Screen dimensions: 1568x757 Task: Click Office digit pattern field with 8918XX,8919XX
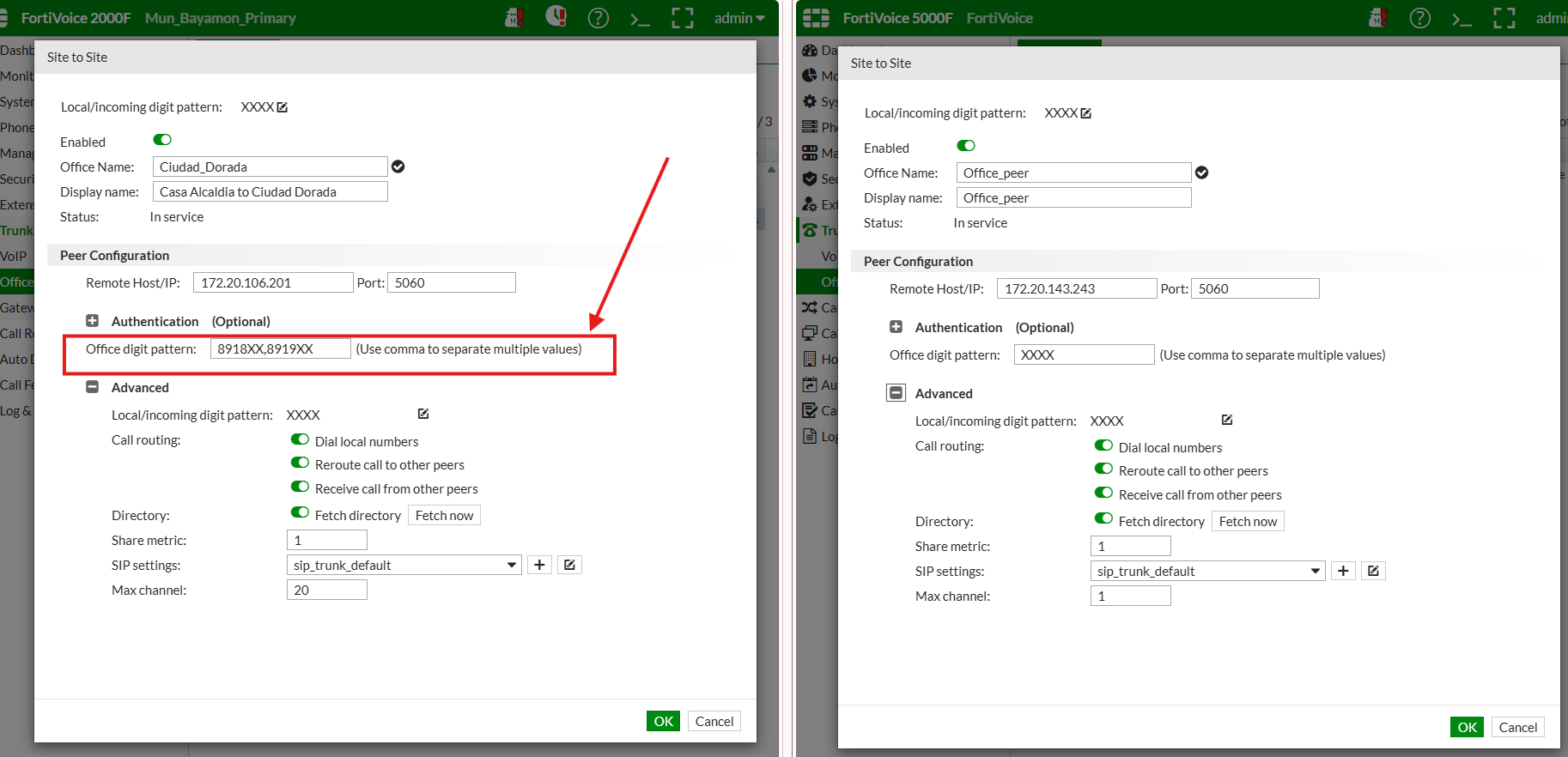pyautogui.click(x=281, y=348)
